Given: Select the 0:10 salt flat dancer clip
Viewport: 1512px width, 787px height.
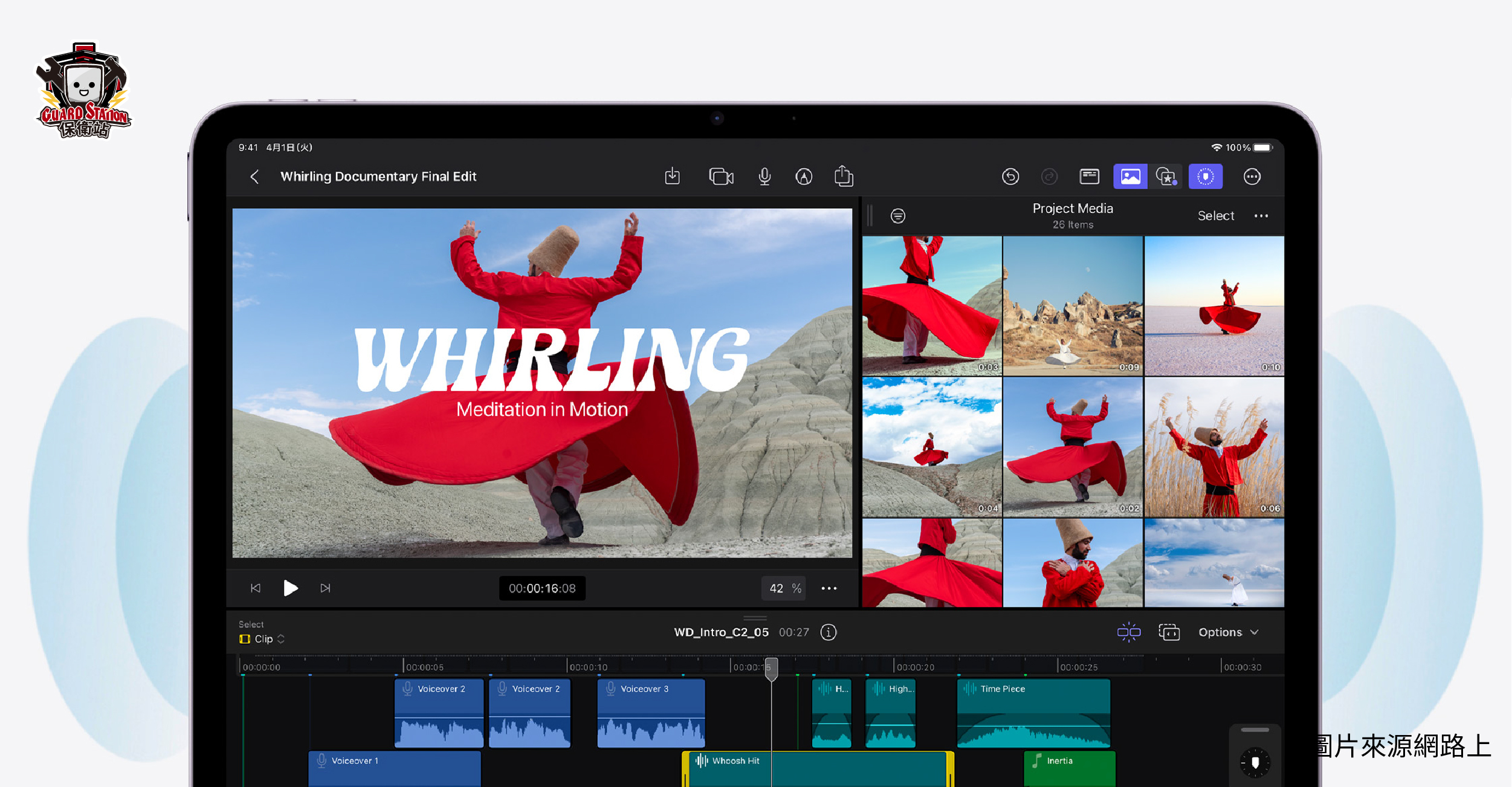Looking at the screenshot, I should 1214,306.
